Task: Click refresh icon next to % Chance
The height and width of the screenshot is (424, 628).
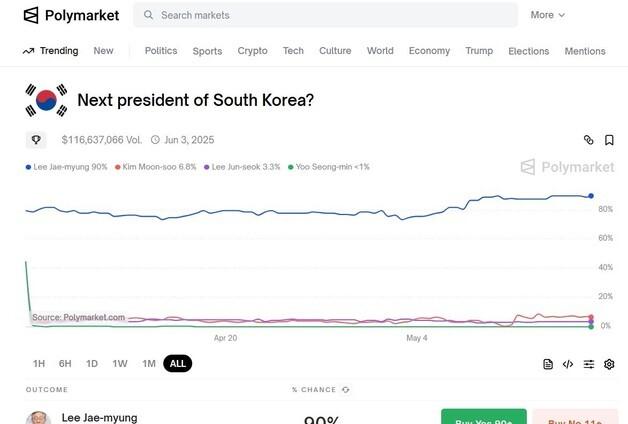Action: point(346,389)
